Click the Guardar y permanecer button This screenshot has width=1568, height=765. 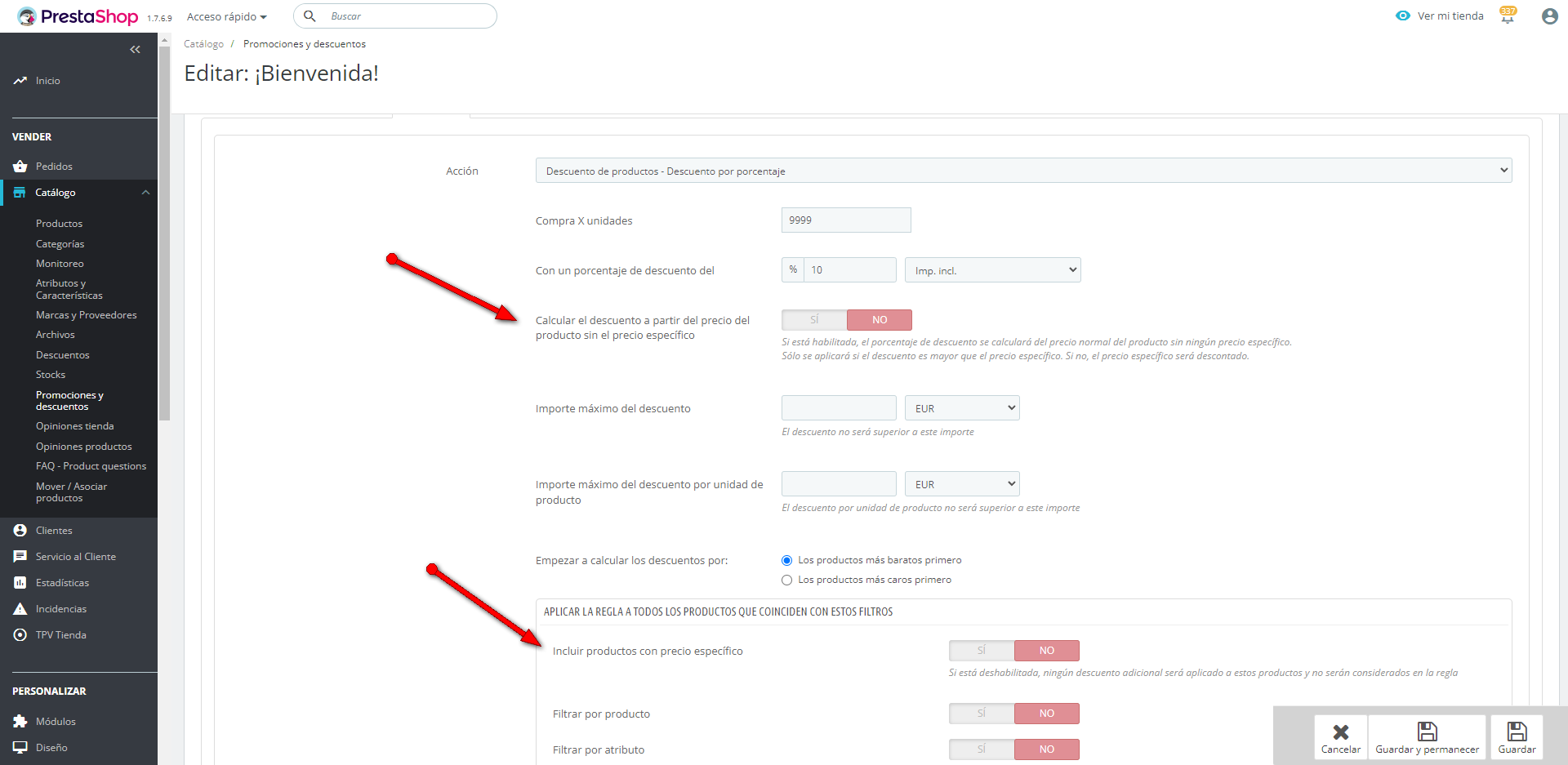click(x=1427, y=737)
